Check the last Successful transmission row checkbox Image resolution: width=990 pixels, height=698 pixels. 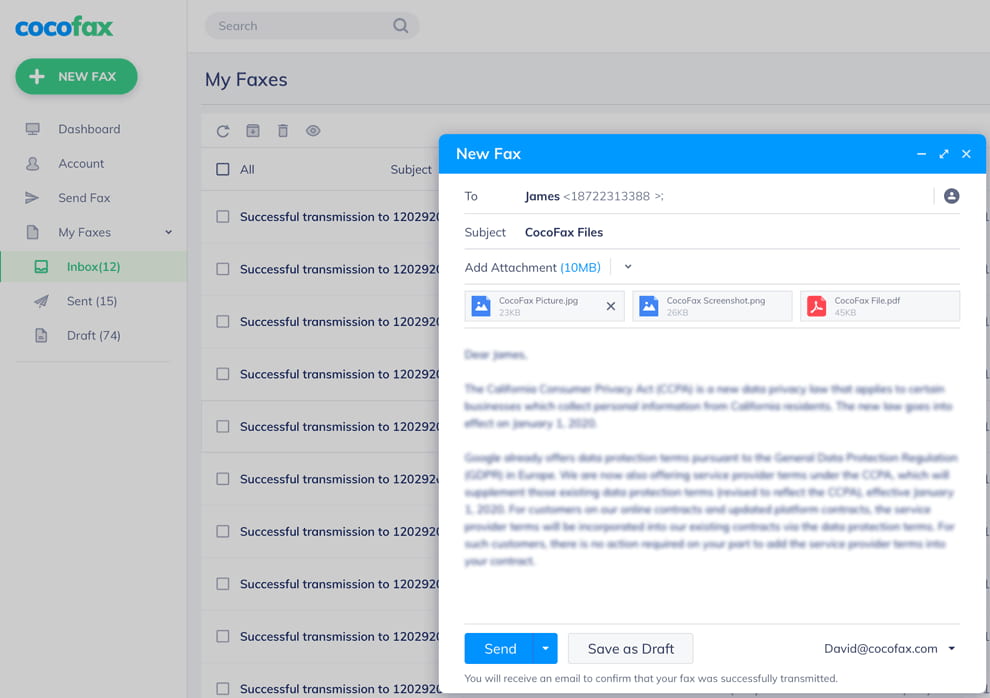[x=223, y=689]
